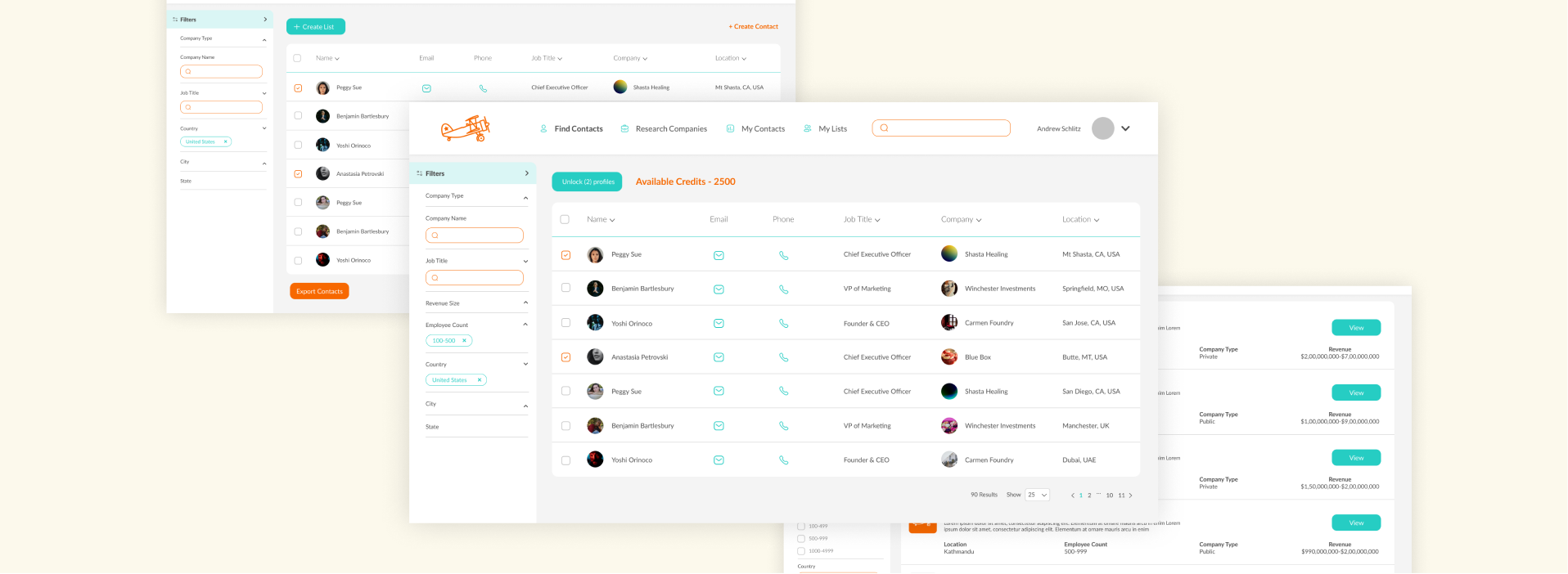This screenshot has height=574, width=1568.
Task: Go to next results page arrow
Action: coord(1131,496)
